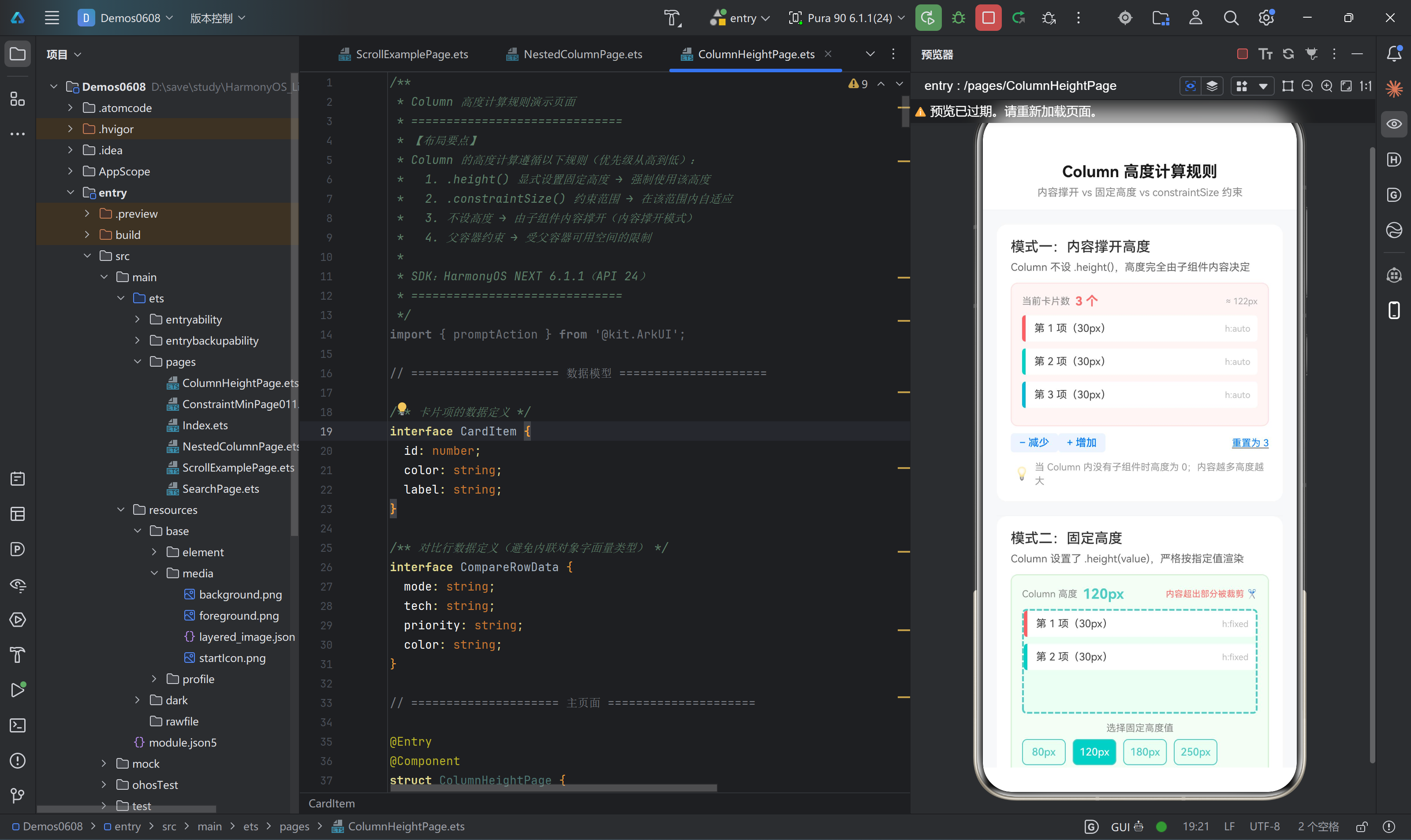This screenshot has width=1411, height=840.
Task: Click the green Run app icon
Action: pyautogui.click(x=927, y=18)
